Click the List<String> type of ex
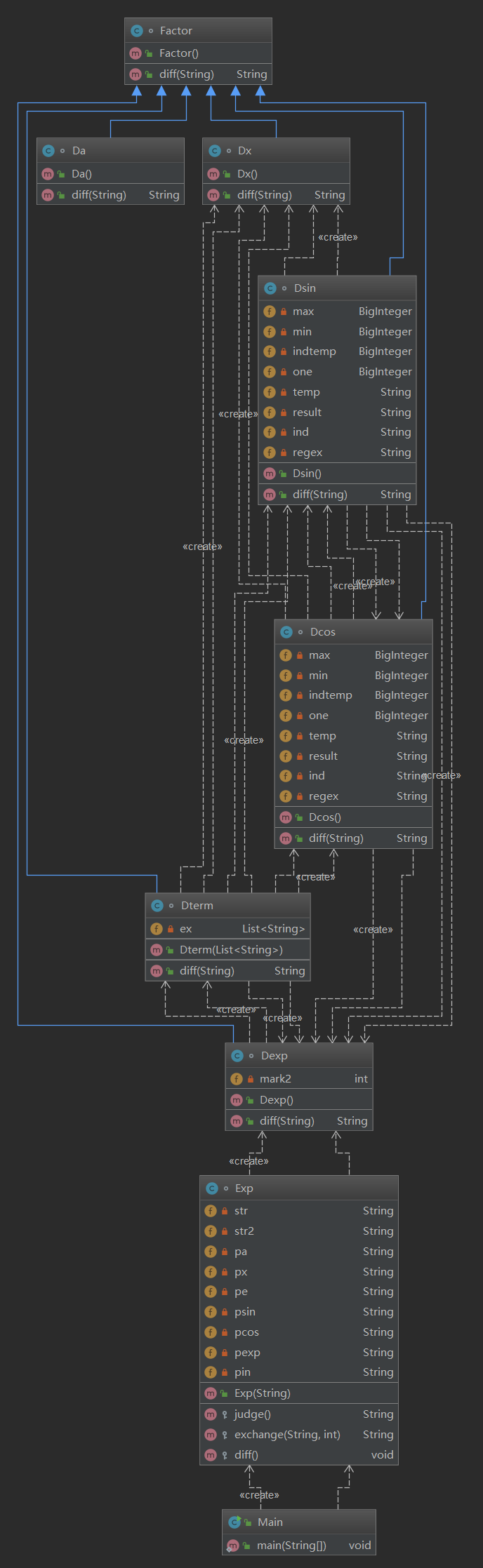The width and height of the screenshot is (483, 1568). point(274,929)
